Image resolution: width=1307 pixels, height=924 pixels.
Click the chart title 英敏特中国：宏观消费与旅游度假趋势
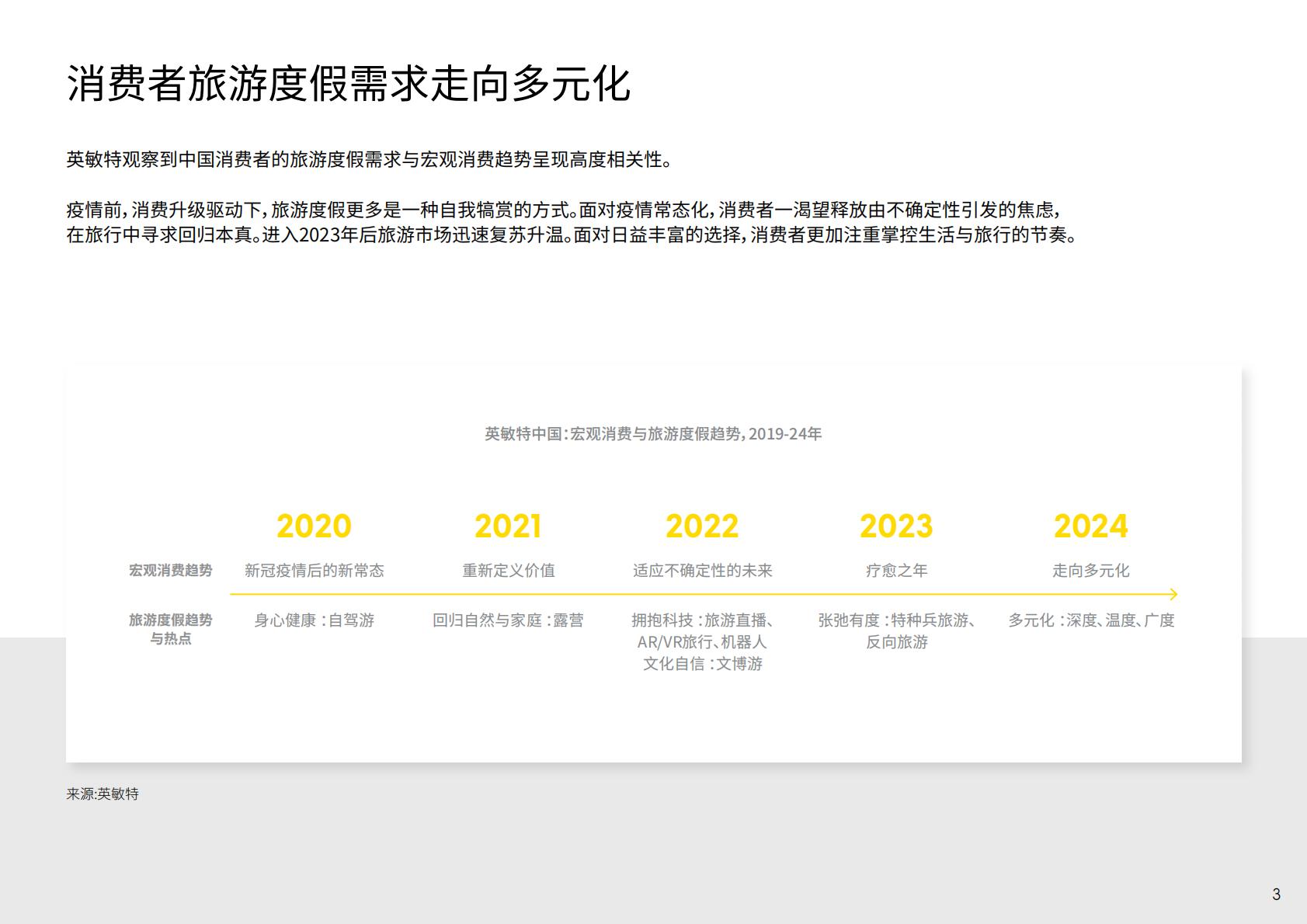[x=652, y=436]
